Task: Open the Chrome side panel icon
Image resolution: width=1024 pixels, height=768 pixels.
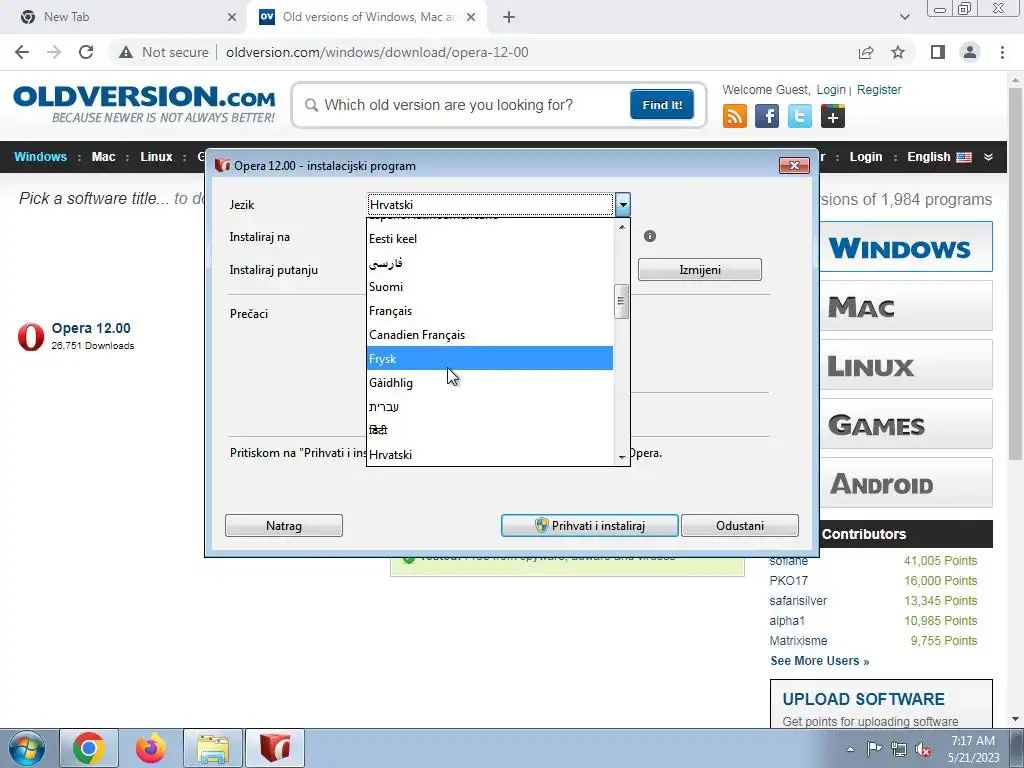Action: tap(938, 52)
